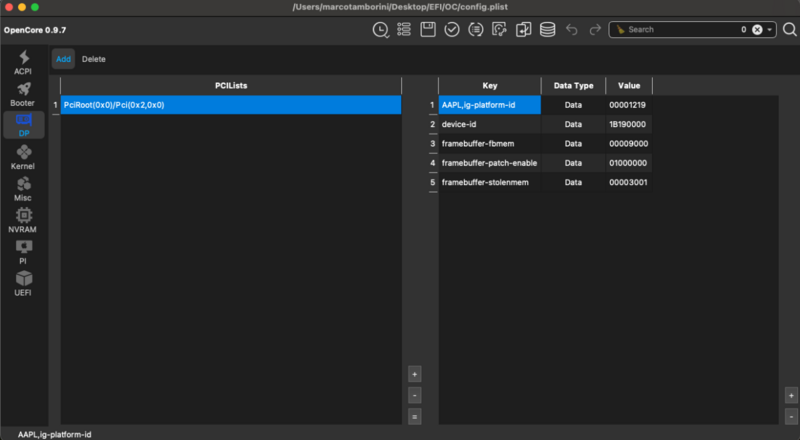Go to the NVRAM section
Viewport: 800px width, 440px height.
pyautogui.click(x=23, y=220)
